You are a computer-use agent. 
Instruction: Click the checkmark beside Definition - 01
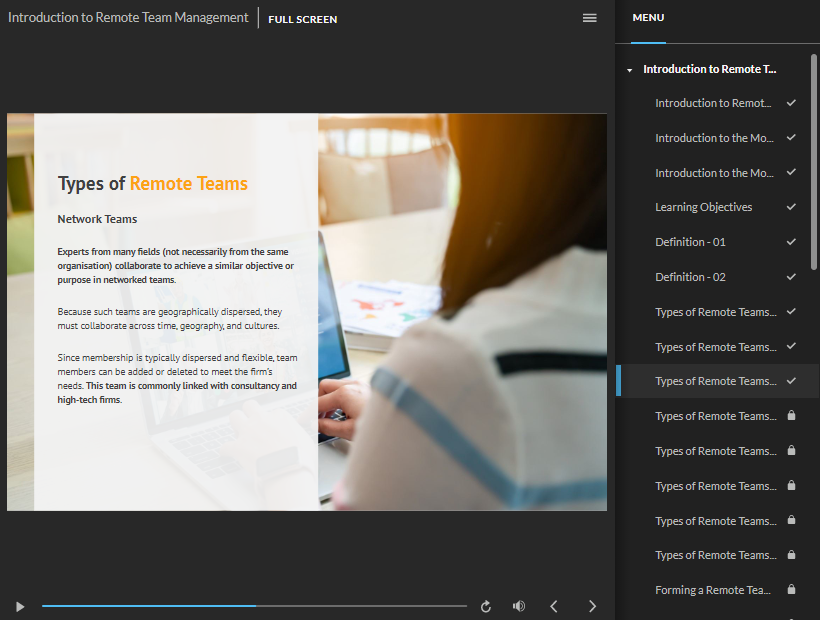(791, 242)
